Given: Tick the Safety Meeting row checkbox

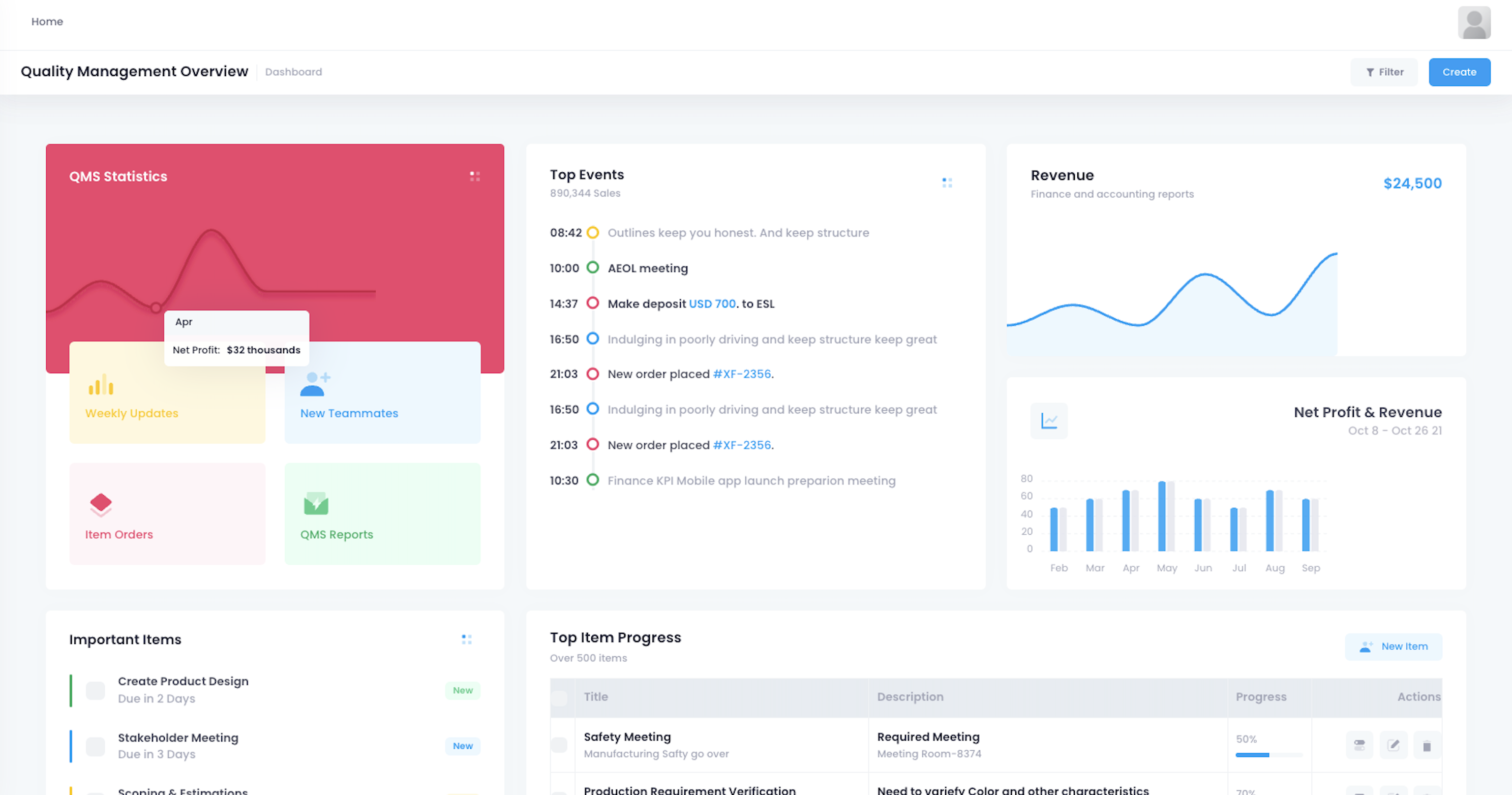Looking at the screenshot, I should click(559, 745).
